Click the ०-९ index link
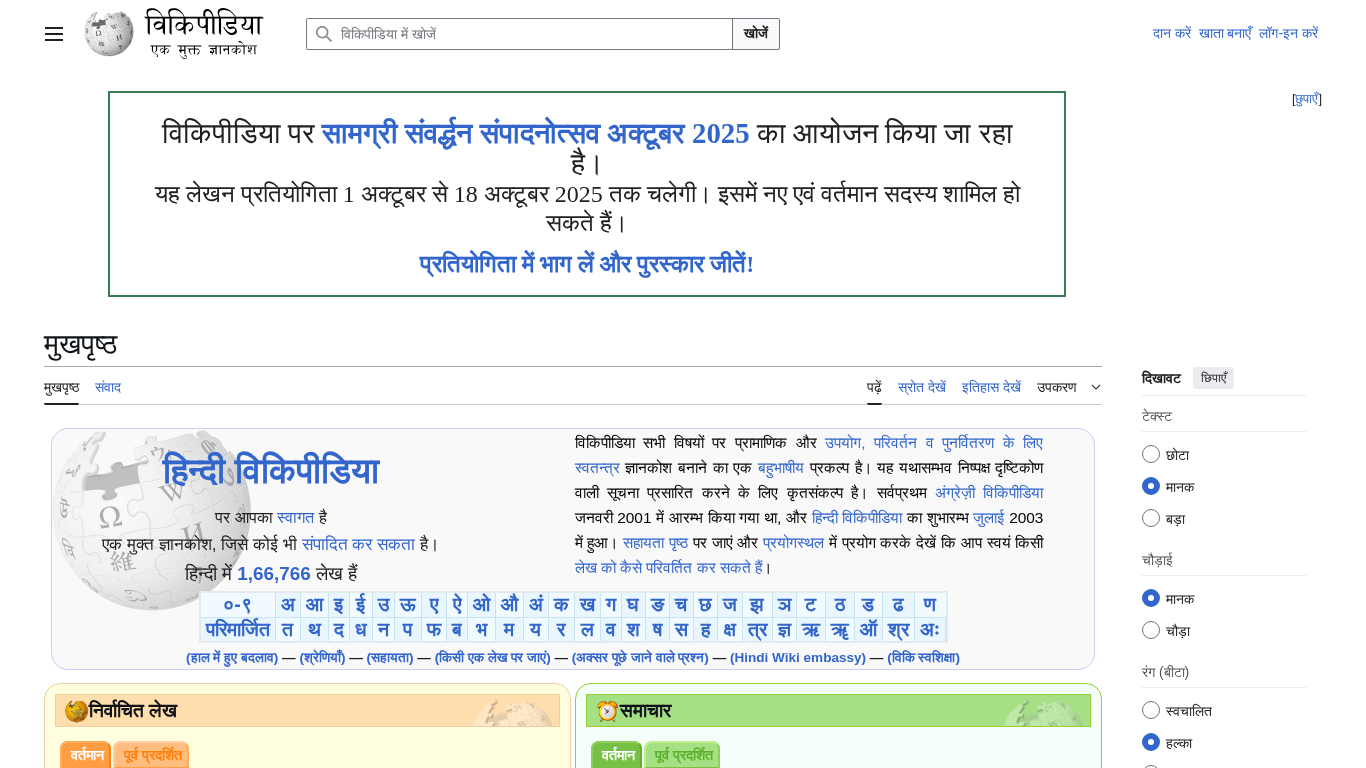The width and height of the screenshot is (1366, 768). (x=238, y=604)
